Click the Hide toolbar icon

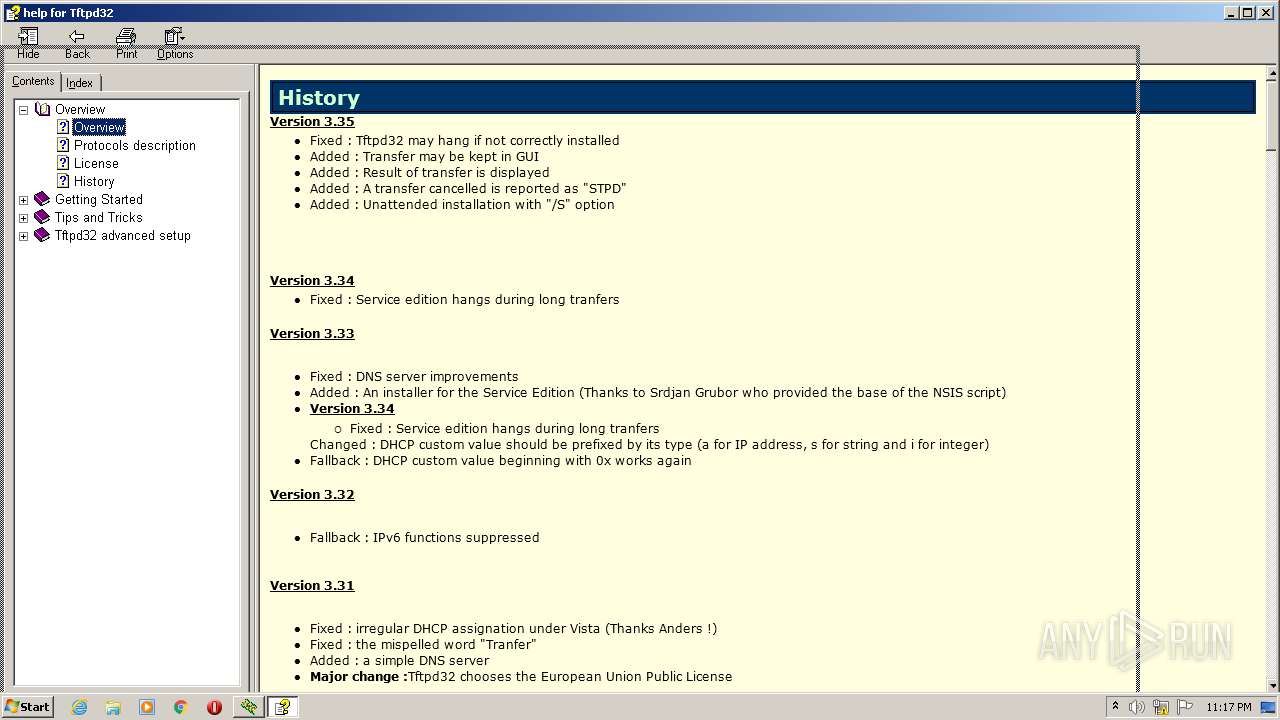28,43
